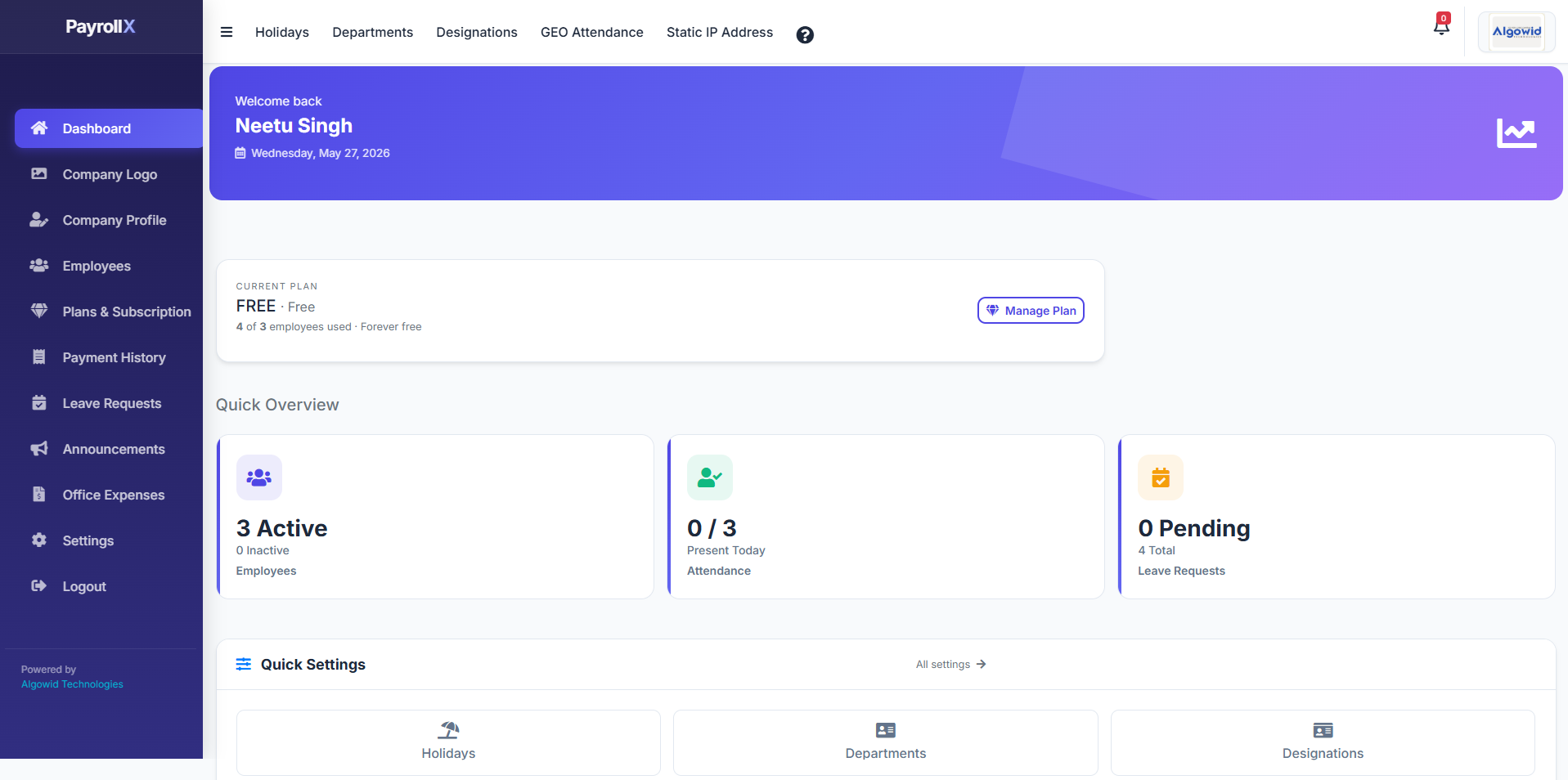Screen dimensions: 1568x780
Task: Click the Dashboard home icon in sidebar
Action: [39, 128]
